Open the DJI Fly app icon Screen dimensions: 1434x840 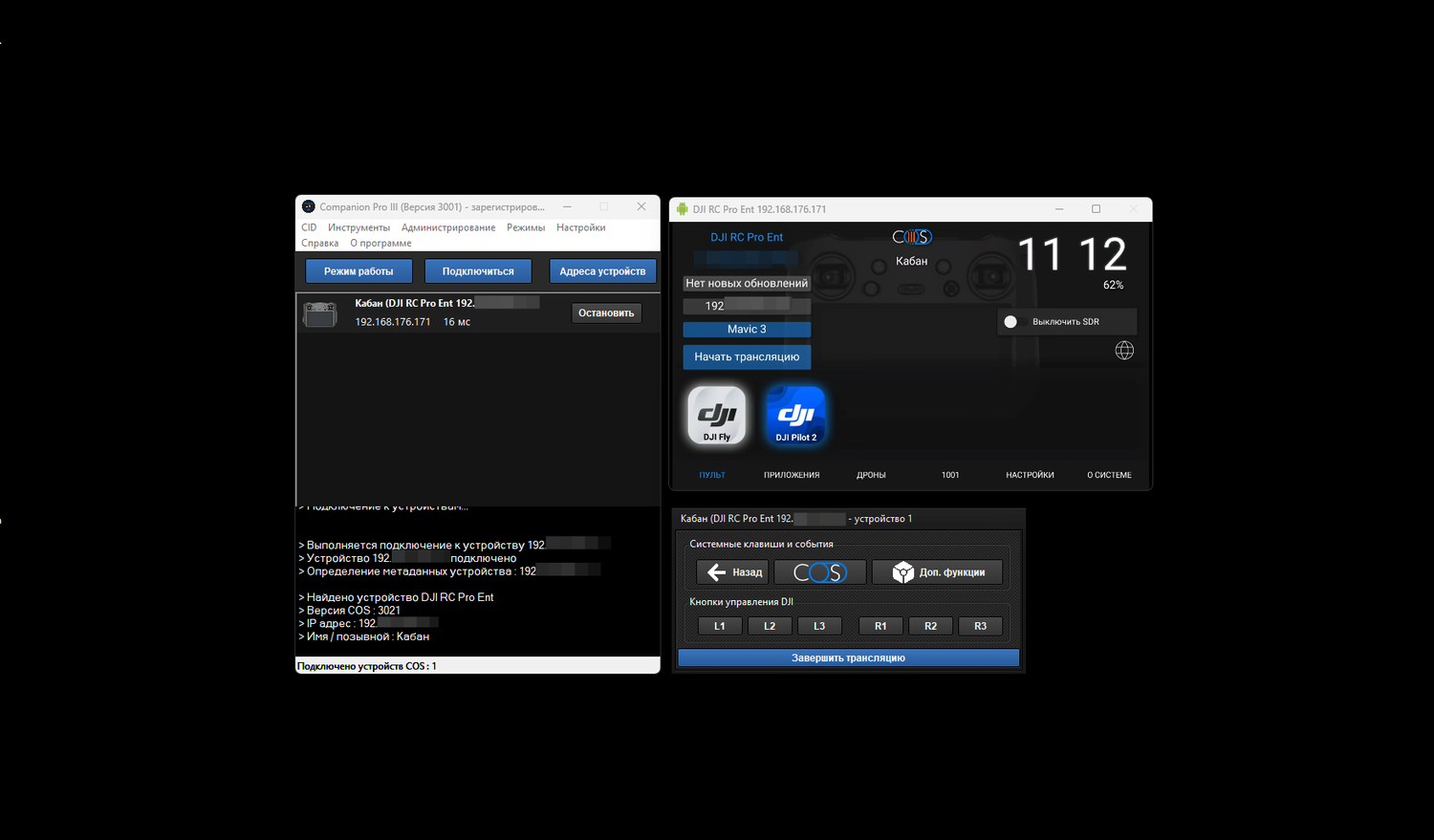tap(716, 416)
